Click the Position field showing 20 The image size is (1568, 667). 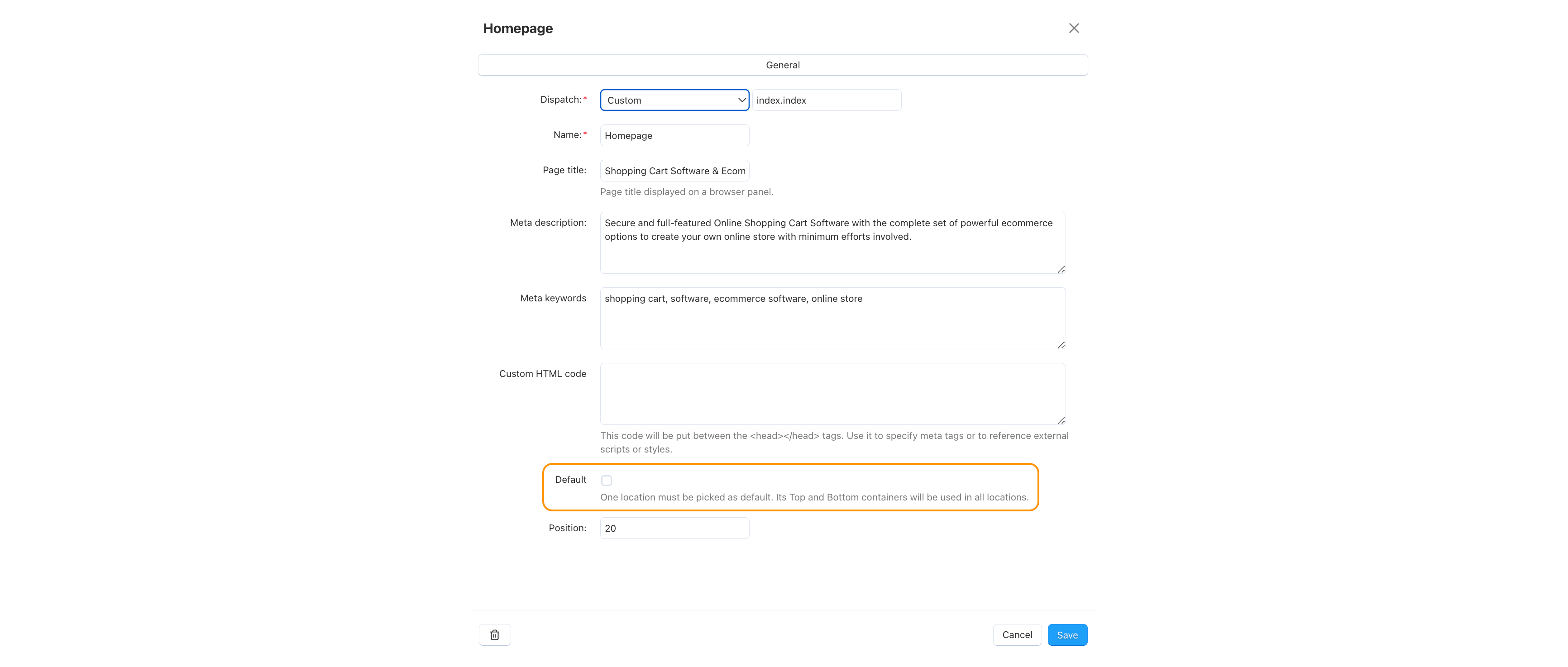pyautogui.click(x=674, y=528)
